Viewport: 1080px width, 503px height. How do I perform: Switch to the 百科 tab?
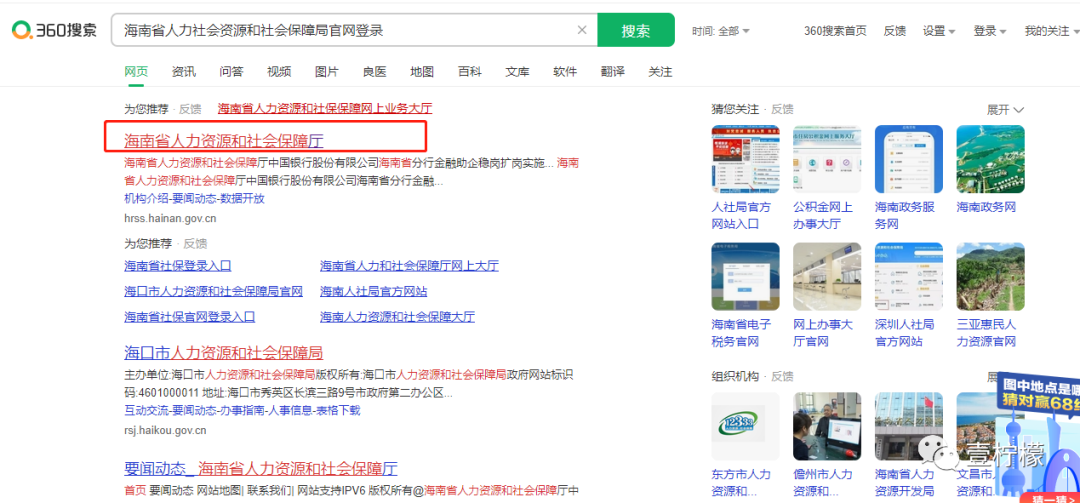470,72
